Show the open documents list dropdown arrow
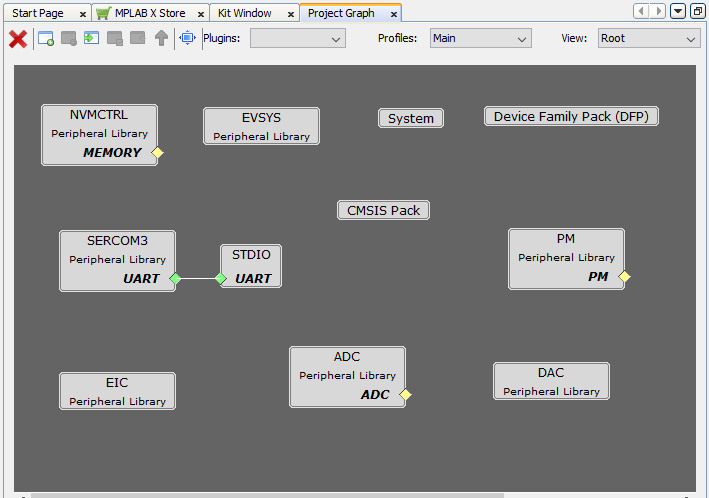This screenshot has height=498, width=709. [x=678, y=11]
